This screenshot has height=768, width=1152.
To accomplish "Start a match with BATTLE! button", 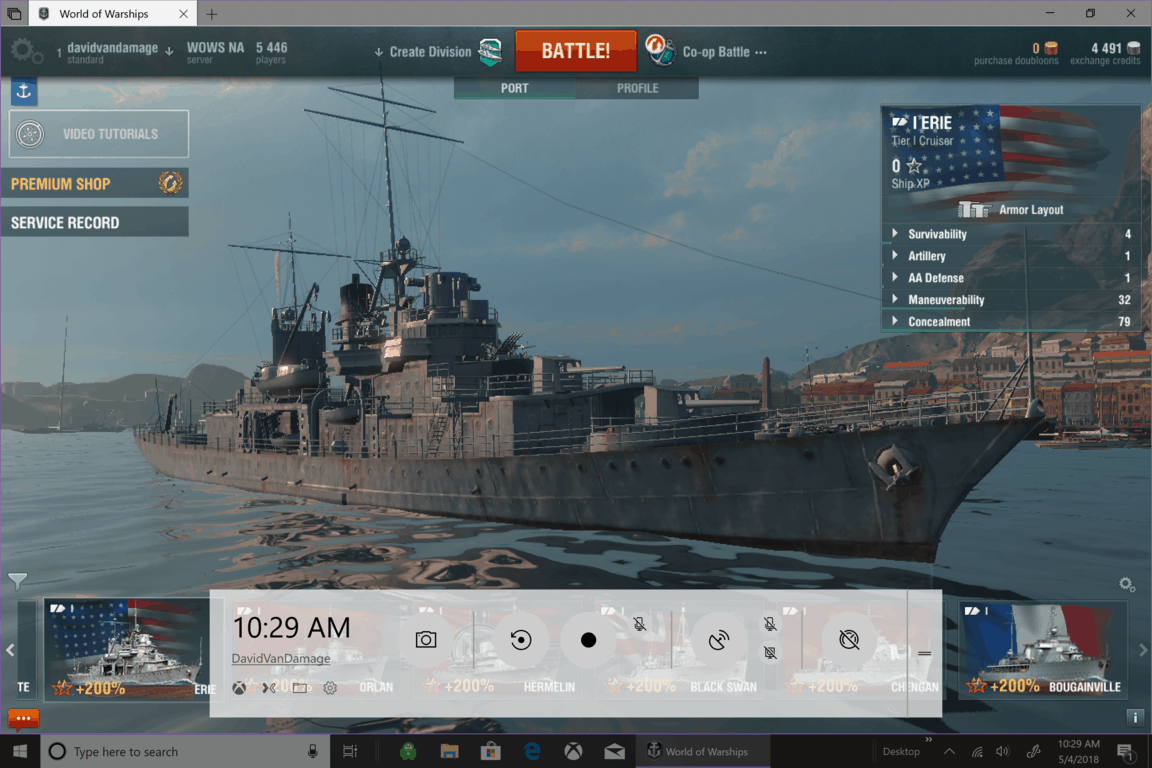I will click(x=575, y=51).
